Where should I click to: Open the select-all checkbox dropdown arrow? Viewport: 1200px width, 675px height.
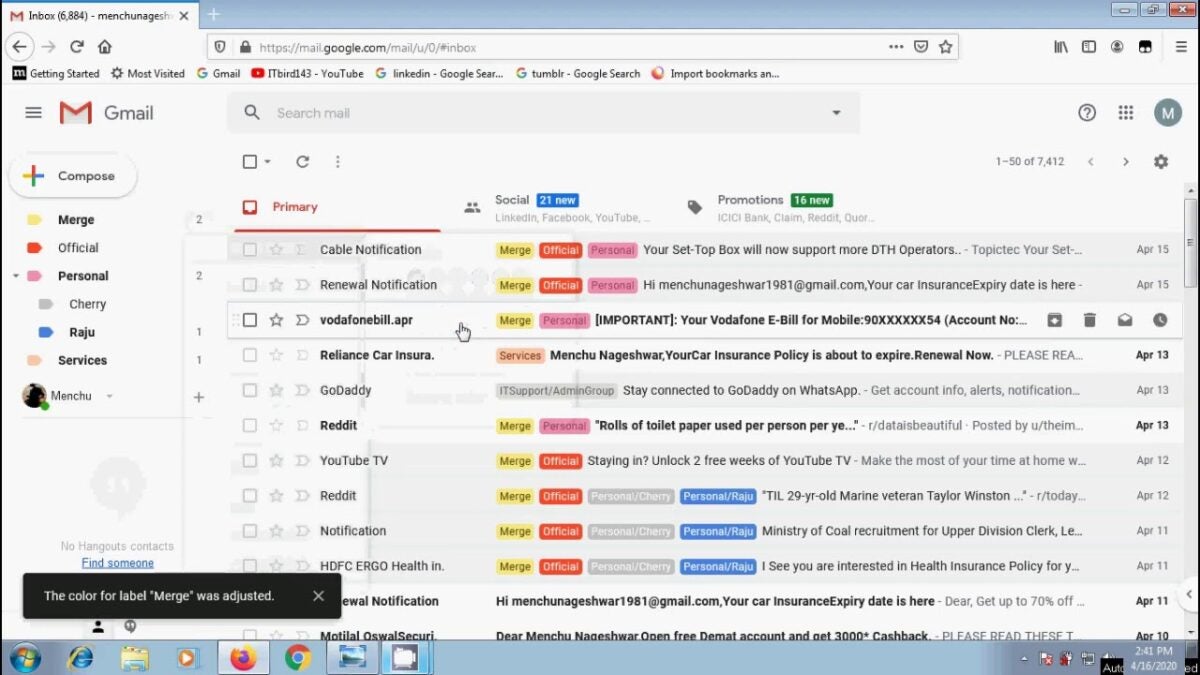coord(268,162)
